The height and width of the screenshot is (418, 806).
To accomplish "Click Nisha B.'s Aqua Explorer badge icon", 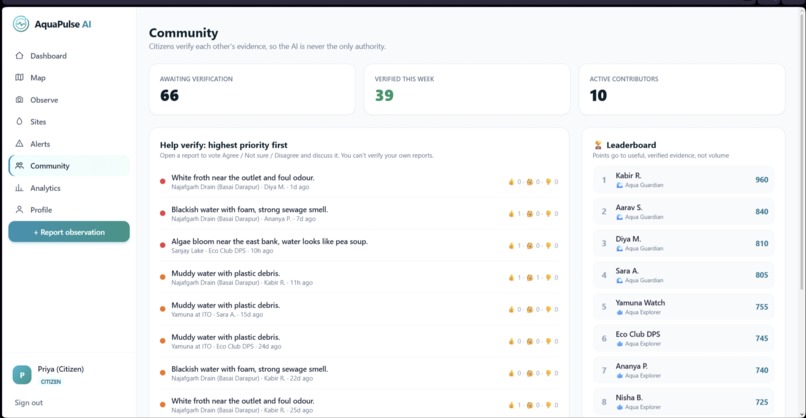I will (x=619, y=407).
